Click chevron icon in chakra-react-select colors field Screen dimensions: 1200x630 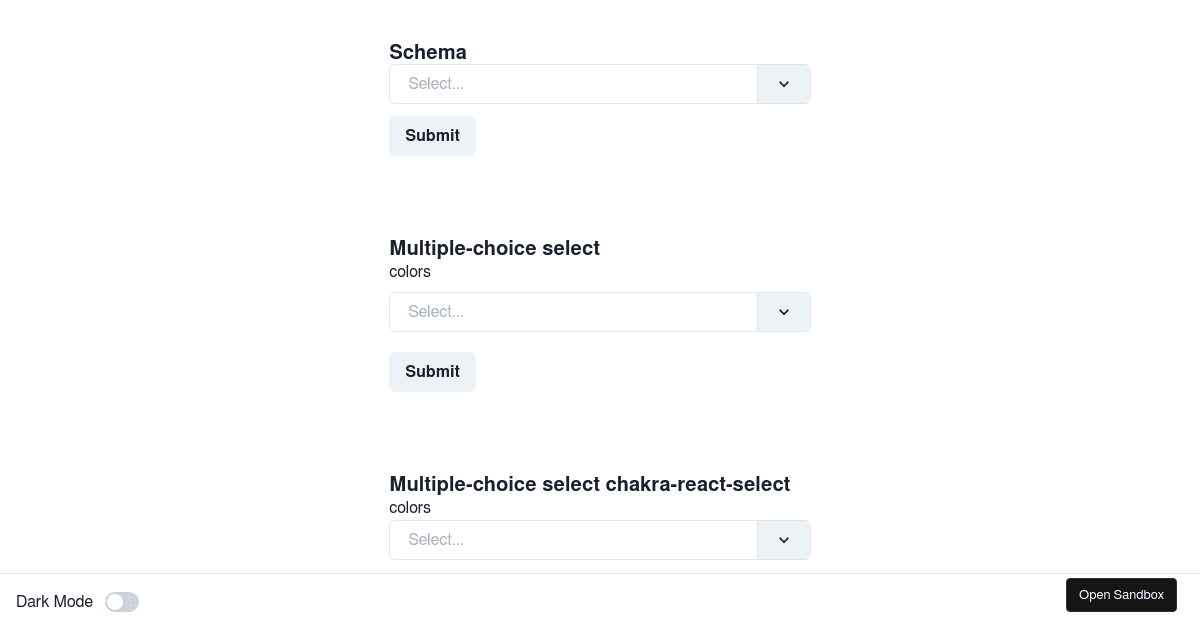click(x=784, y=540)
